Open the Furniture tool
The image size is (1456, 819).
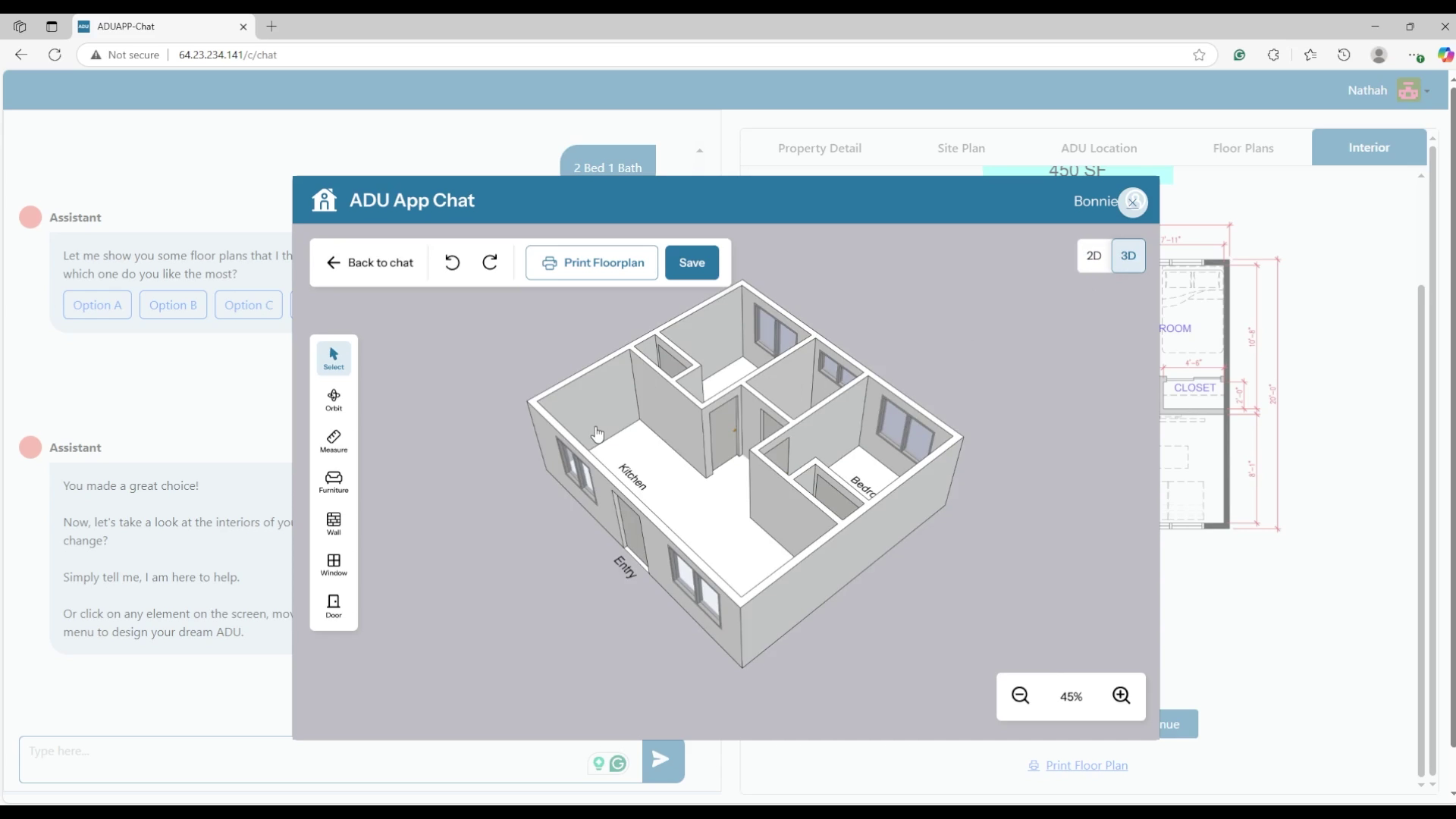[x=334, y=482]
